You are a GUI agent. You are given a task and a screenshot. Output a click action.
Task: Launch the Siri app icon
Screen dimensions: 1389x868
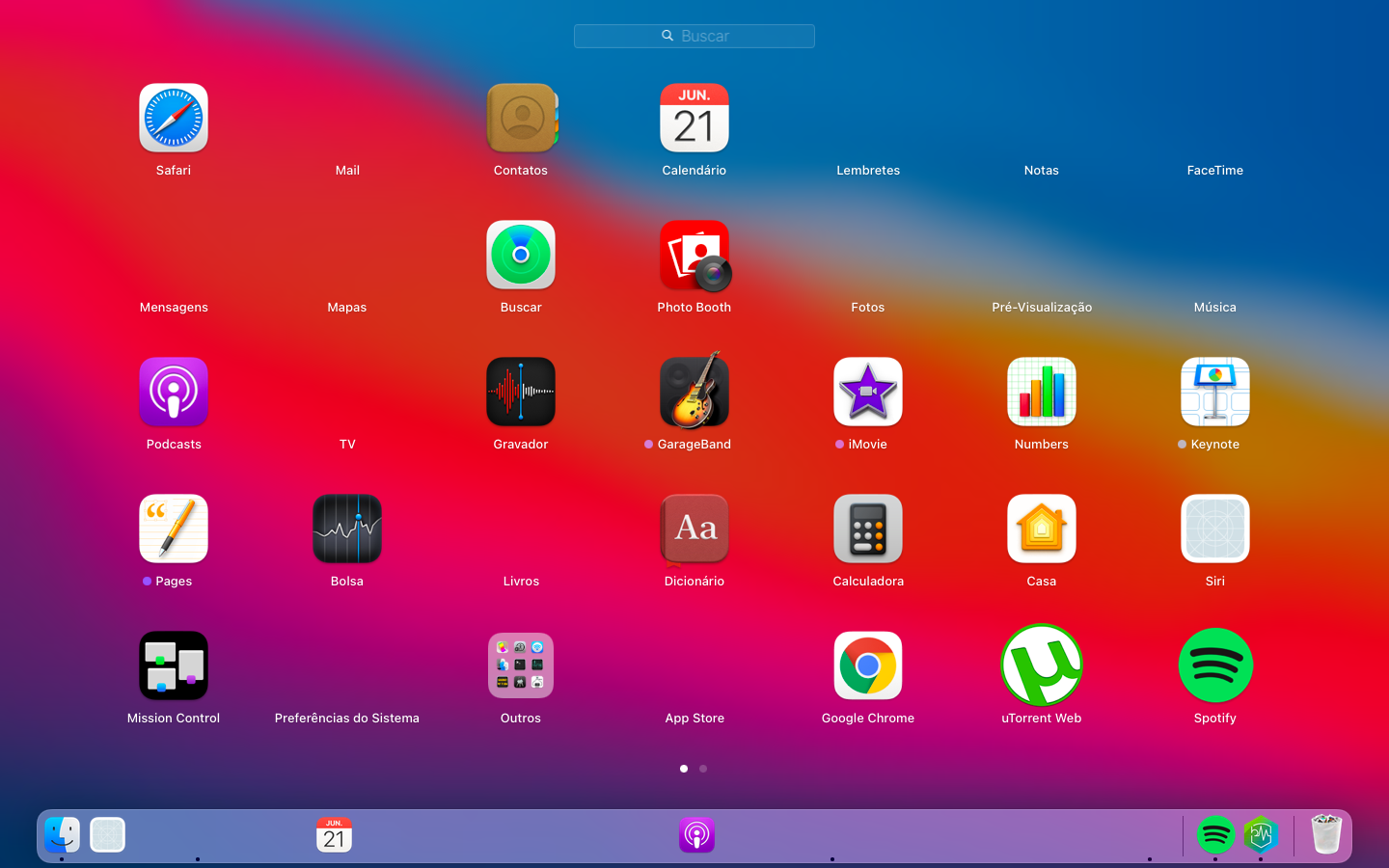click(x=1215, y=529)
